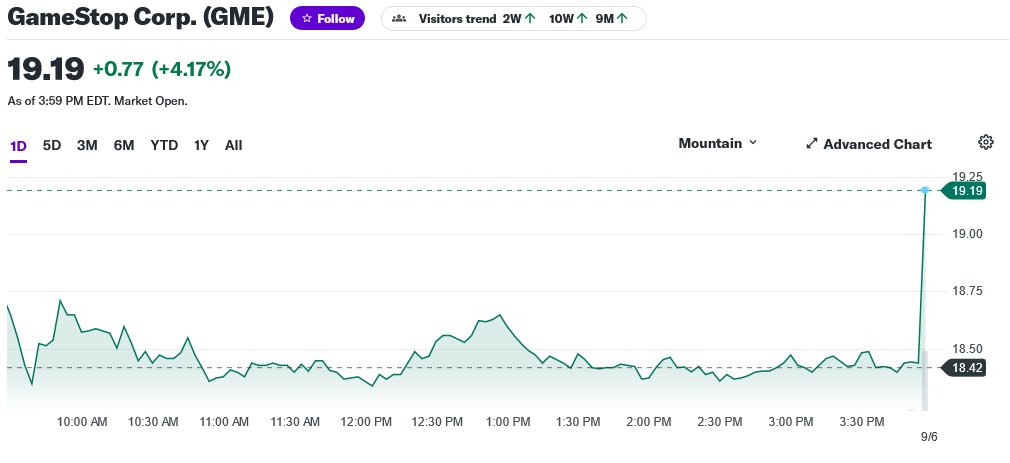Select the 3M range tab

click(87, 146)
